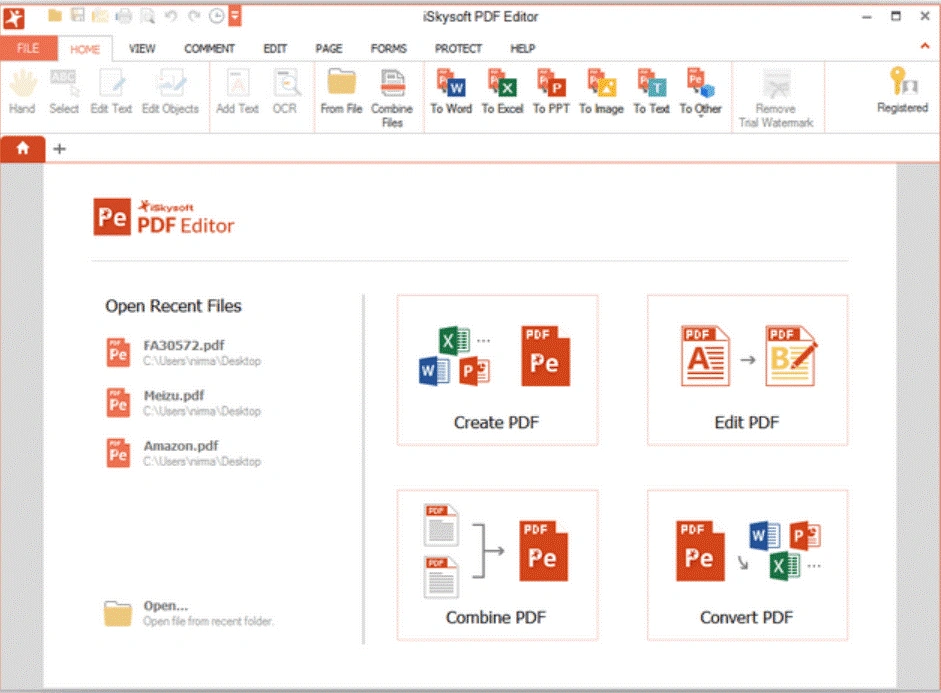
Task: Convert the PDF To Image
Action: point(601,92)
